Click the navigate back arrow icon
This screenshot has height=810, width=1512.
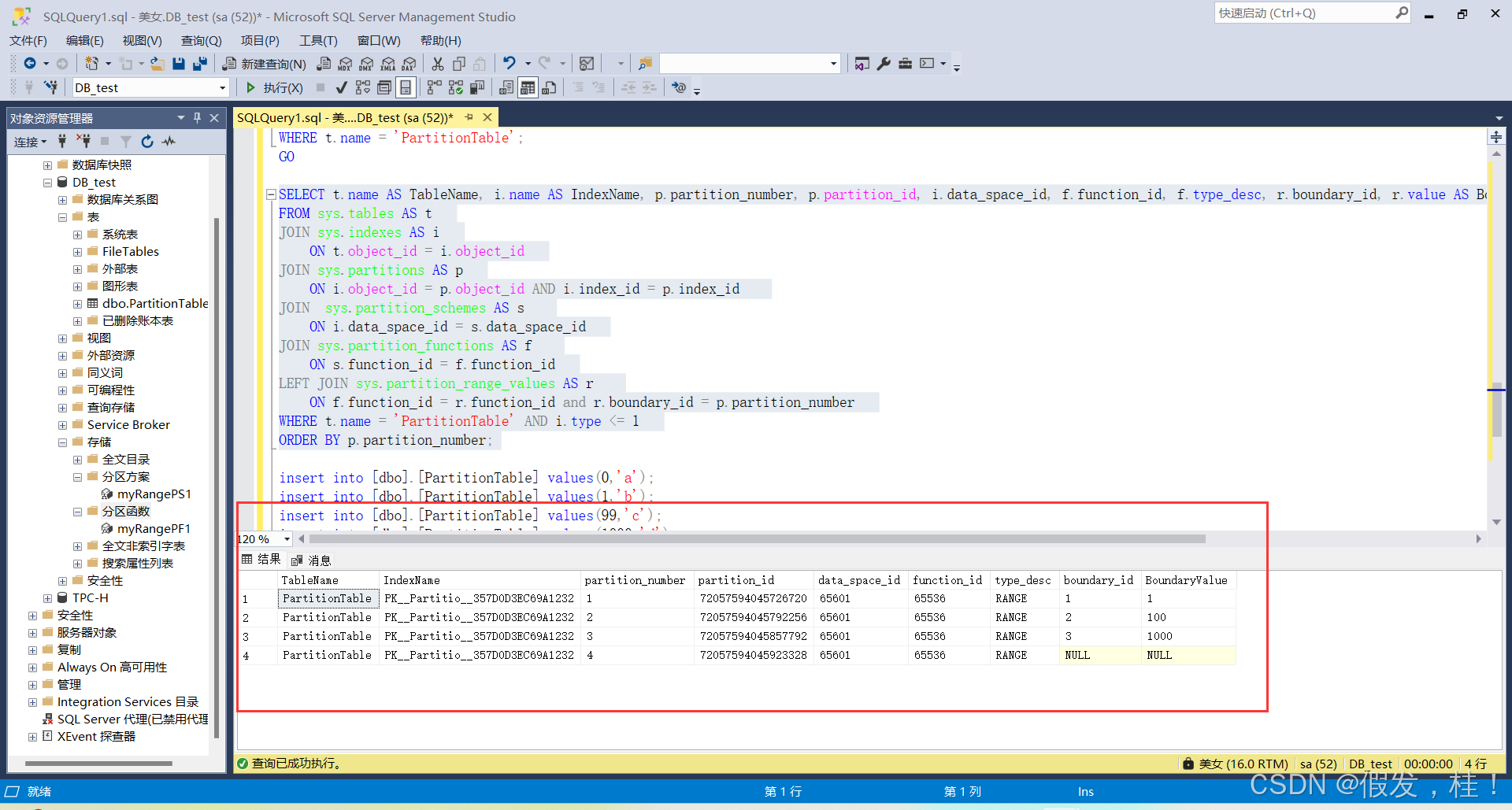30,64
